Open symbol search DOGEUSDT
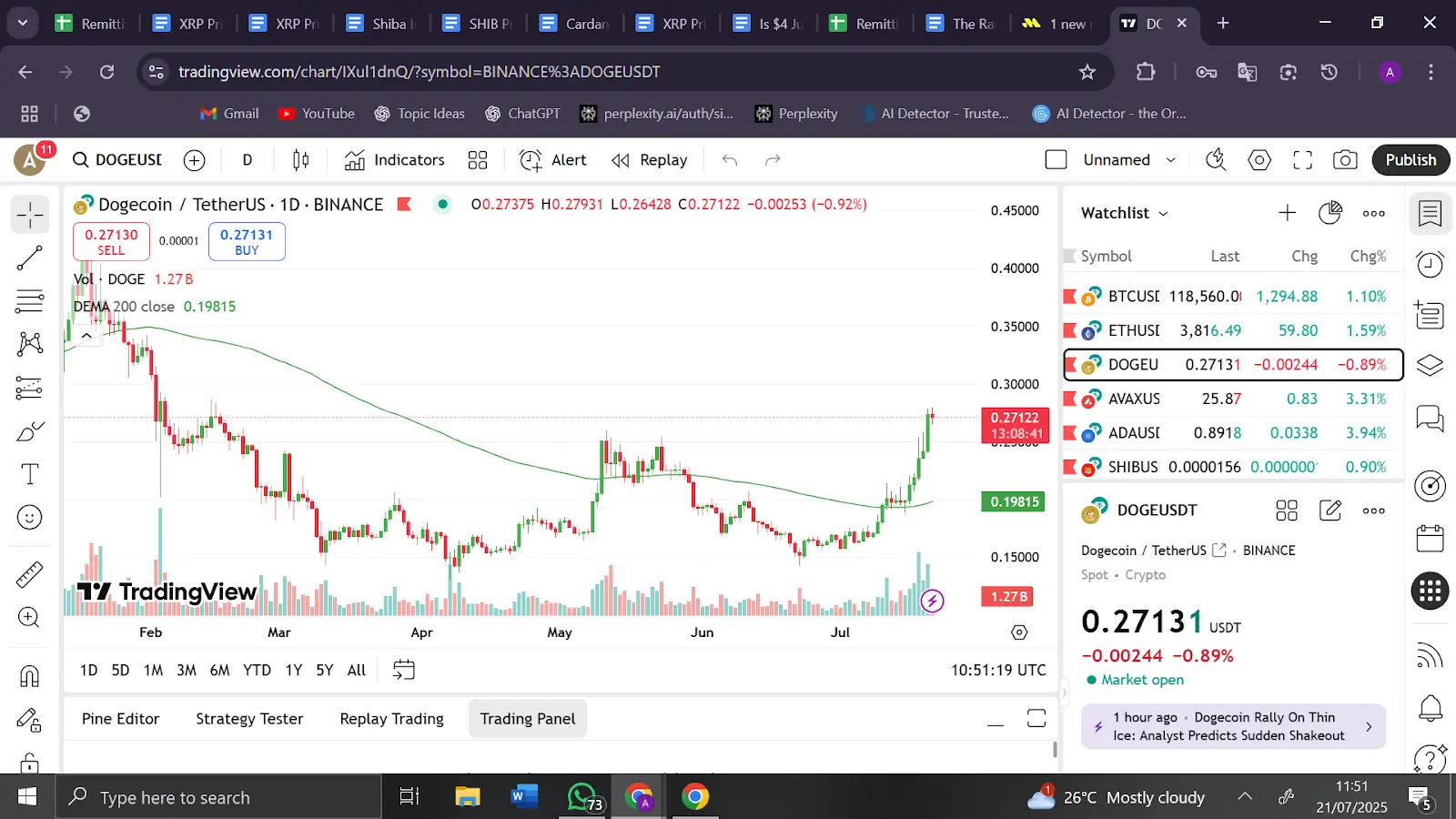Screen dimensions: 1456x819 [x=117, y=160]
